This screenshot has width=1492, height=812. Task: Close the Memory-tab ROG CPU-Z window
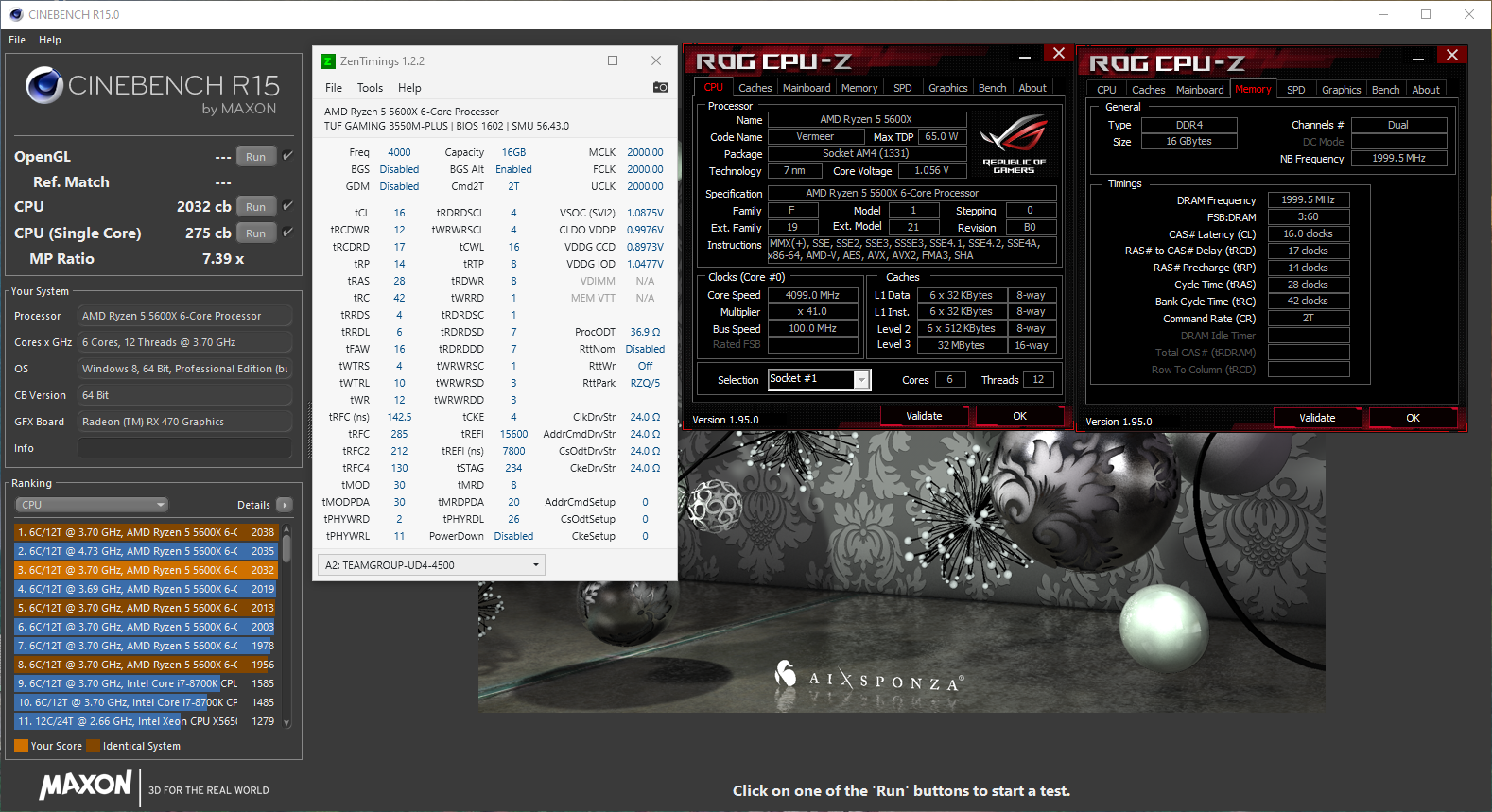coord(1452,55)
